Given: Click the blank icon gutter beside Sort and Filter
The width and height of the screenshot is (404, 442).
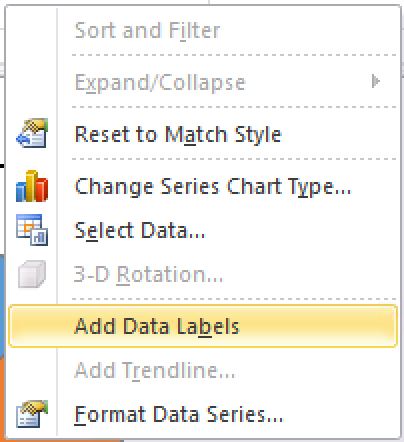Looking at the screenshot, I should 32,30.
